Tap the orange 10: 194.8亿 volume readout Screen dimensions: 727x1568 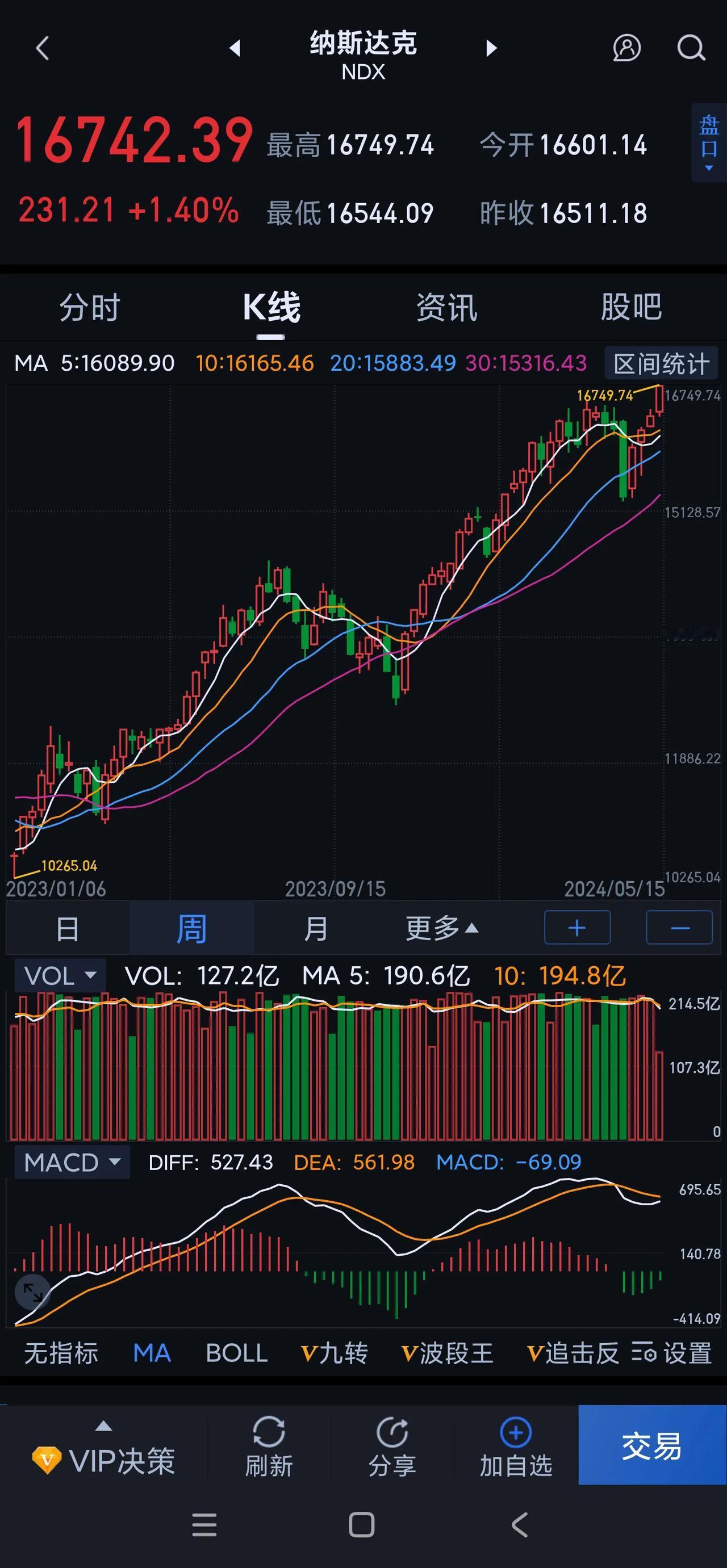click(559, 976)
